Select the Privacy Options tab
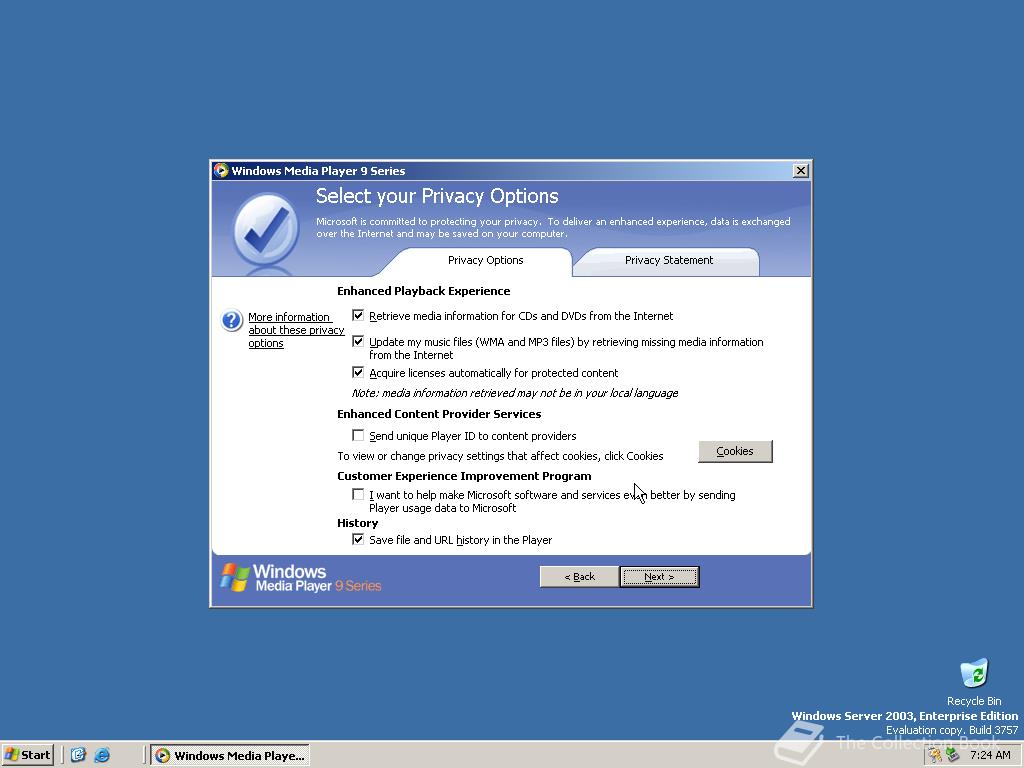The width and height of the screenshot is (1024, 768). pos(485,261)
